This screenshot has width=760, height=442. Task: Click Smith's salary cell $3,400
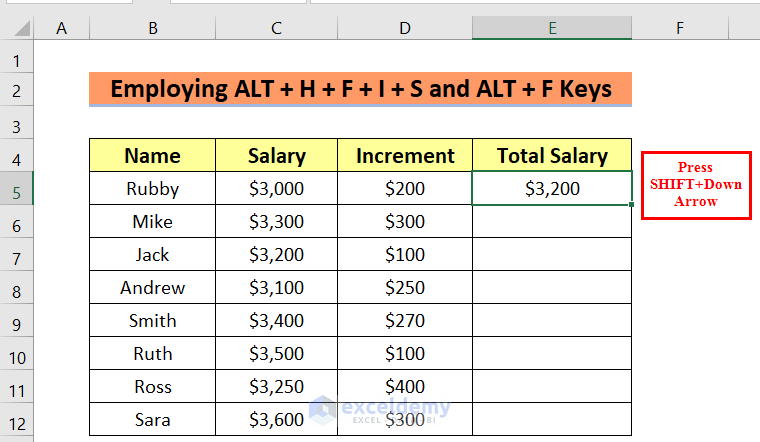point(276,321)
